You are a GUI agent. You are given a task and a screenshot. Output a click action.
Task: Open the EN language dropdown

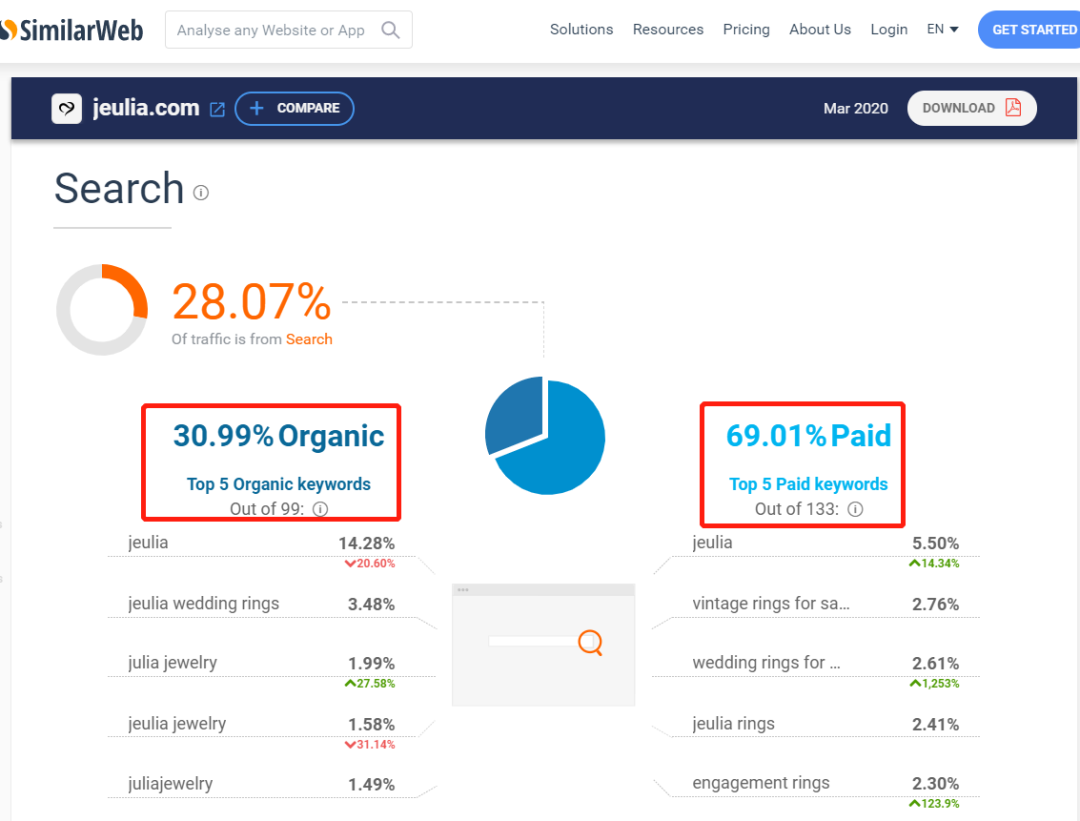point(942,30)
